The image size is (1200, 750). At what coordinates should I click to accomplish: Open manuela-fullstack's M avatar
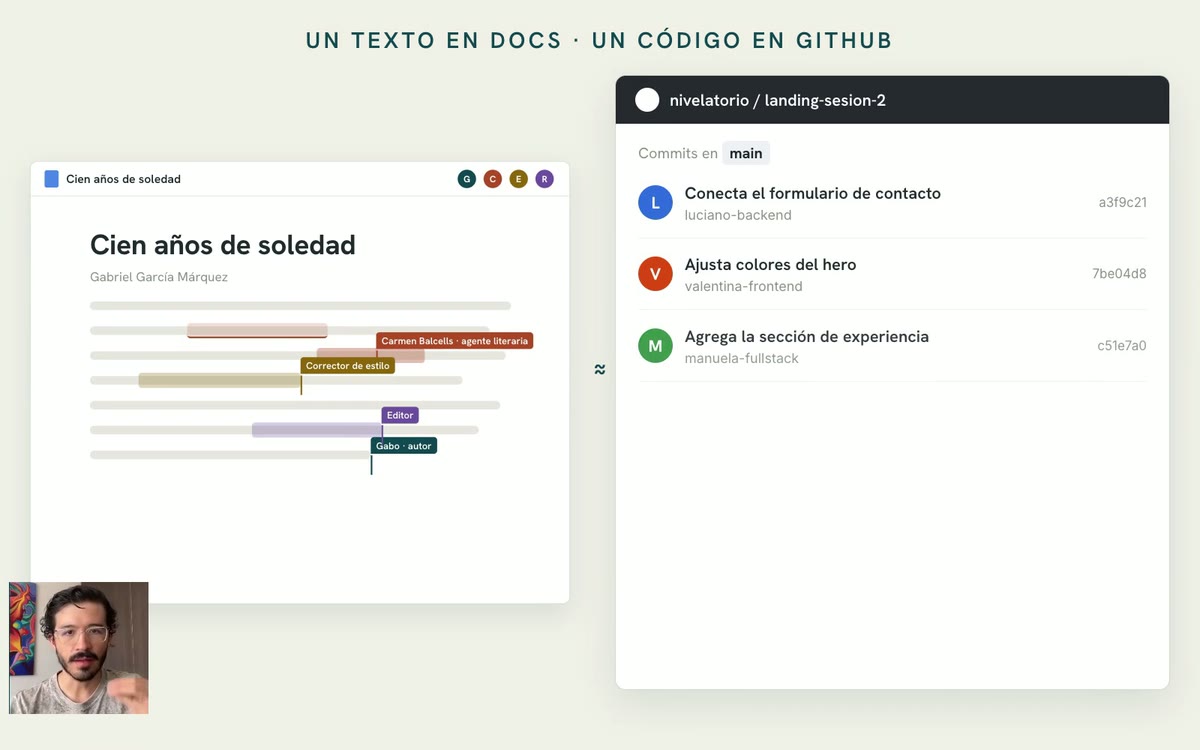tap(655, 346)
